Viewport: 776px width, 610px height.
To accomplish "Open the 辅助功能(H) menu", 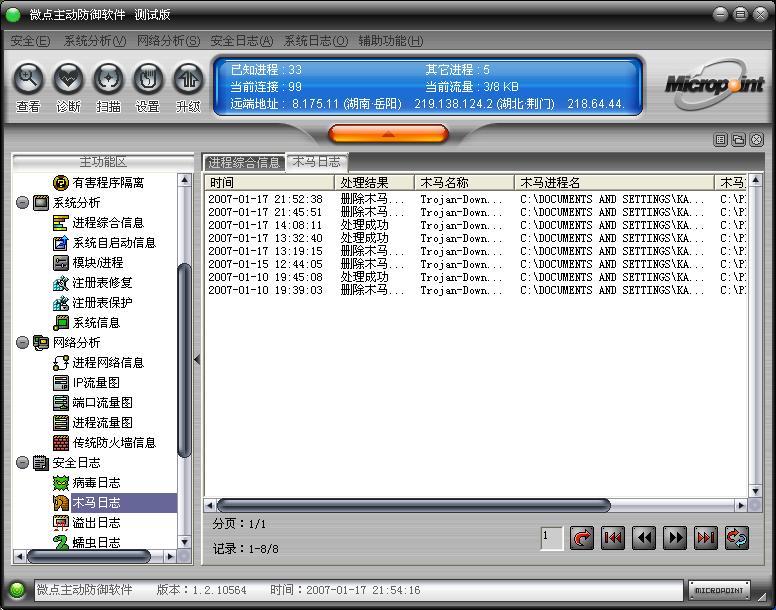I will (391, 41).
